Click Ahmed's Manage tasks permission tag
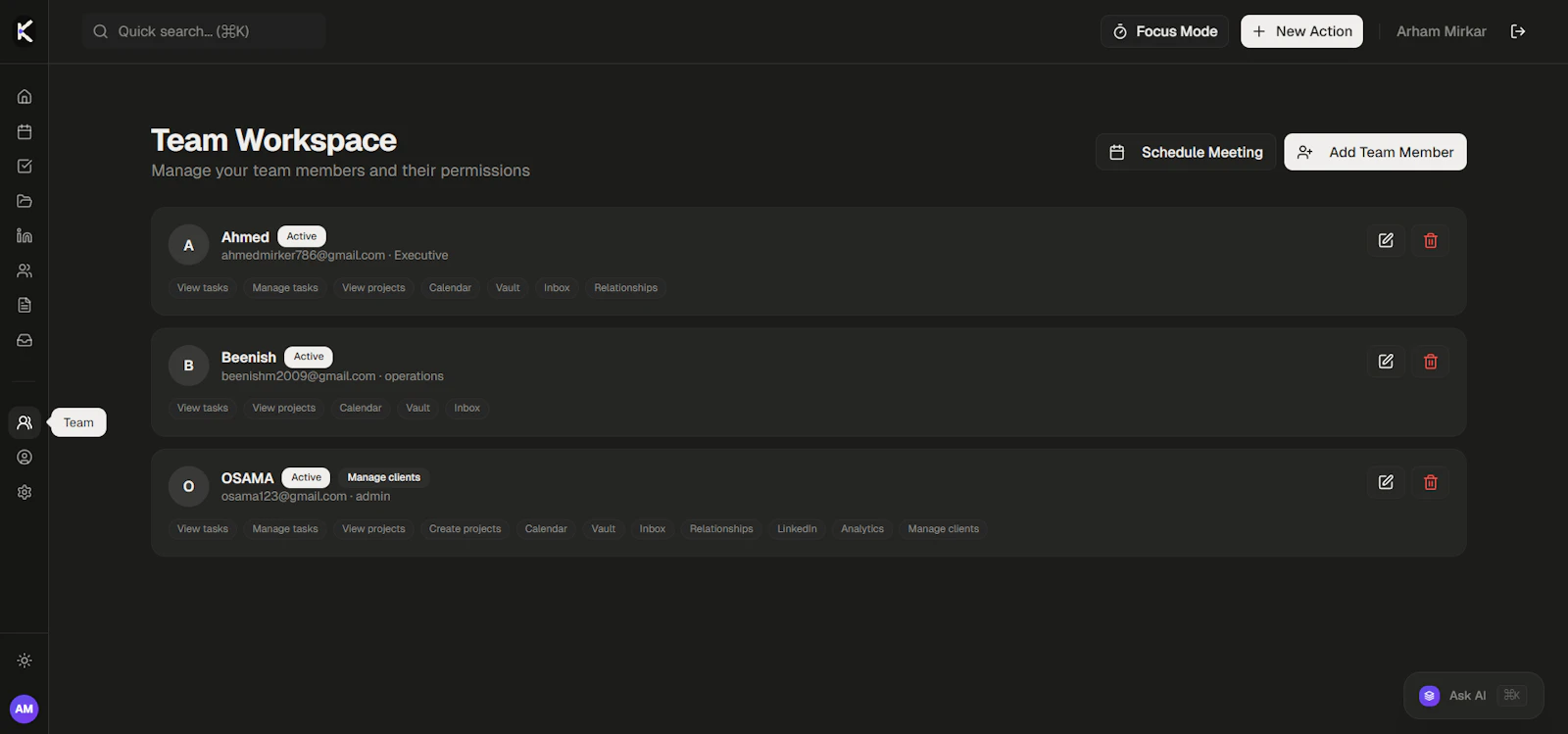Viewport: 1568px width, 734px height. pyautogui.click(x=285, y=288)
